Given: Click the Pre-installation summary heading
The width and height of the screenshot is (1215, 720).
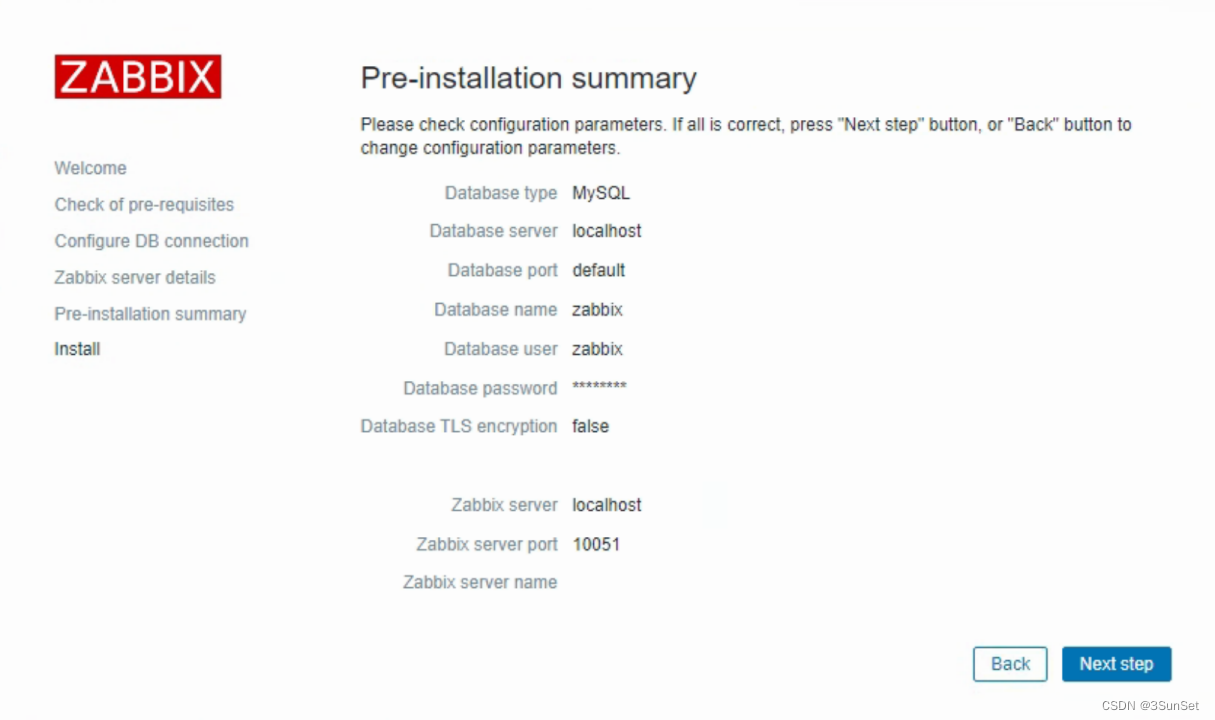Looking at the screenshot, I should point(528,78).
